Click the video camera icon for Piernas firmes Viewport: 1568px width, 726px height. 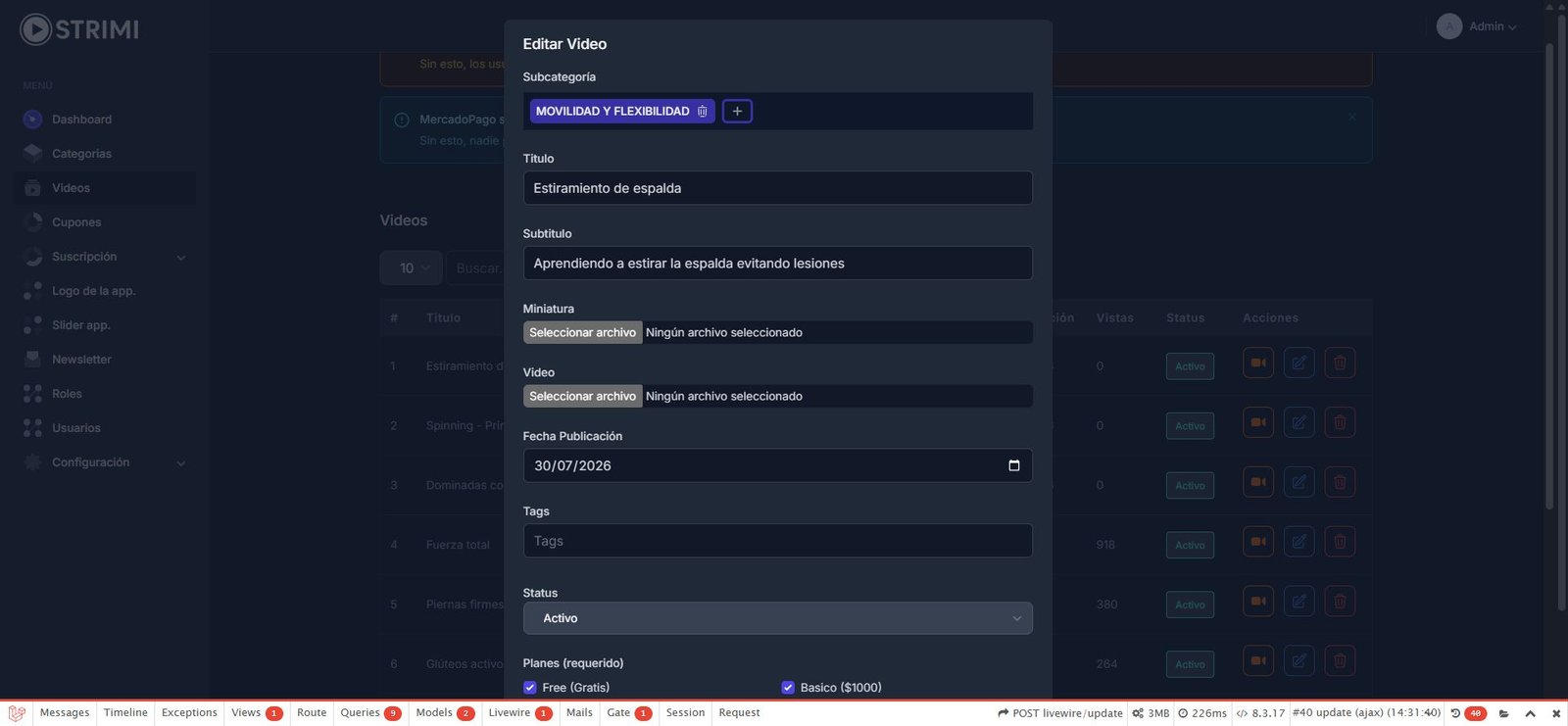click(1258, 602)
